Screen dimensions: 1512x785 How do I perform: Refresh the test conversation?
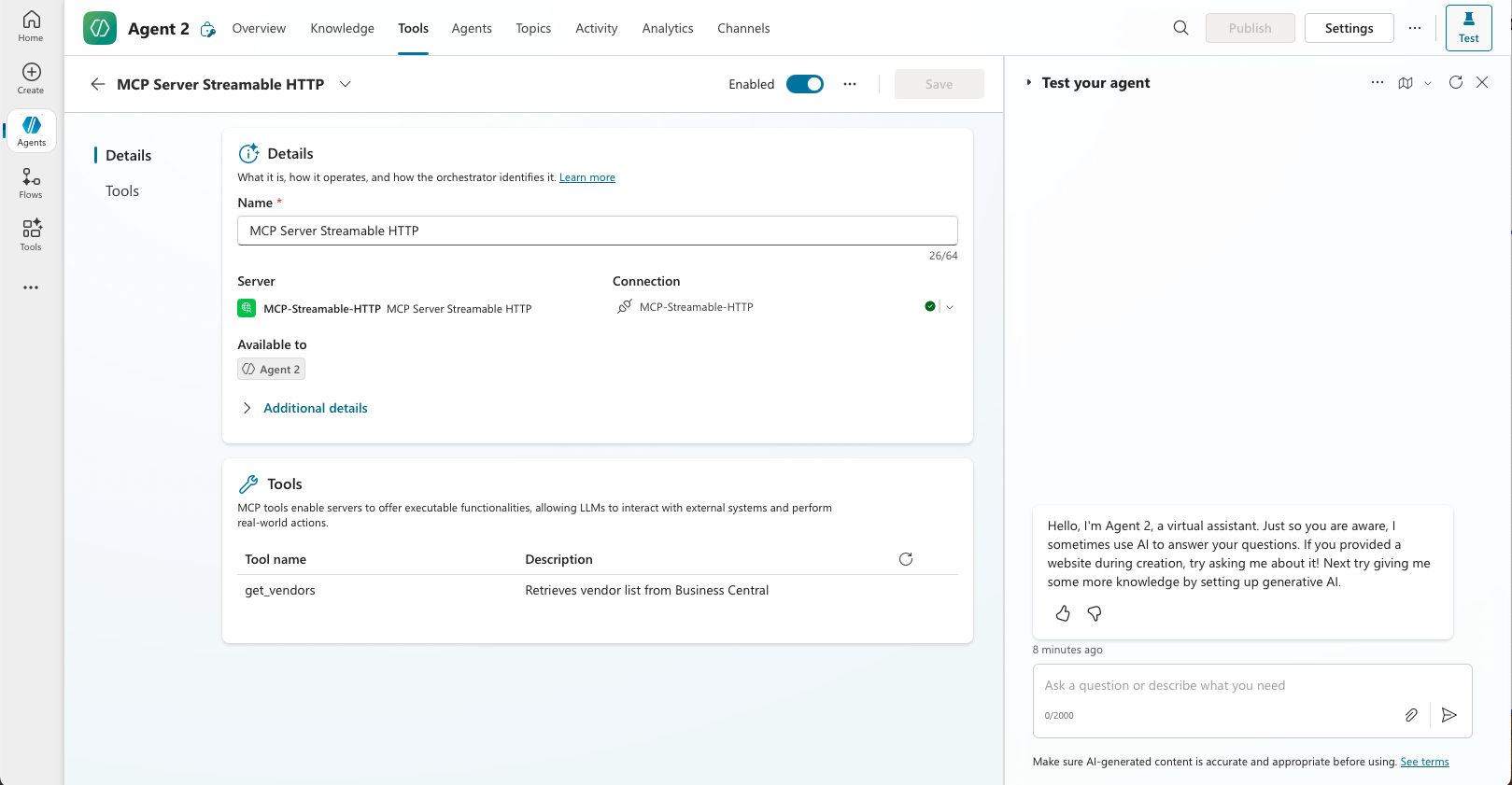[1455, 82]
